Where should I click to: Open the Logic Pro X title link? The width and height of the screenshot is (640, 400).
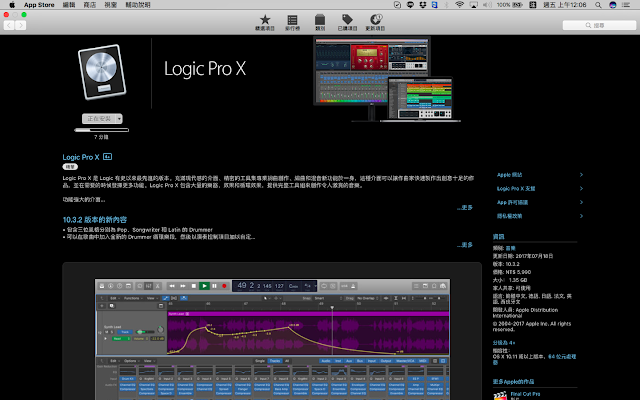click(x=81, y=157)
